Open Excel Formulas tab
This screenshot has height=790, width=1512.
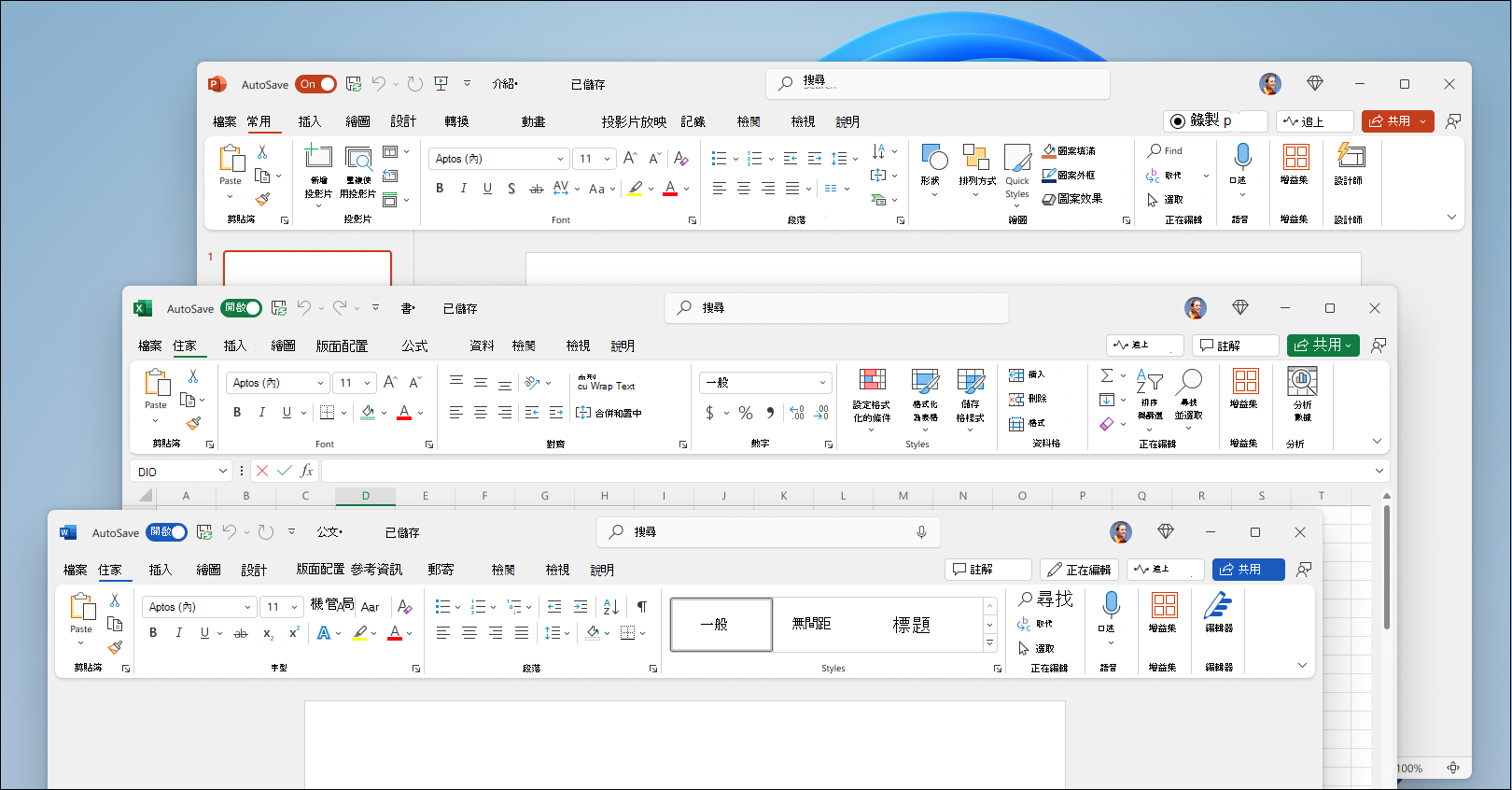coord(414,346)
